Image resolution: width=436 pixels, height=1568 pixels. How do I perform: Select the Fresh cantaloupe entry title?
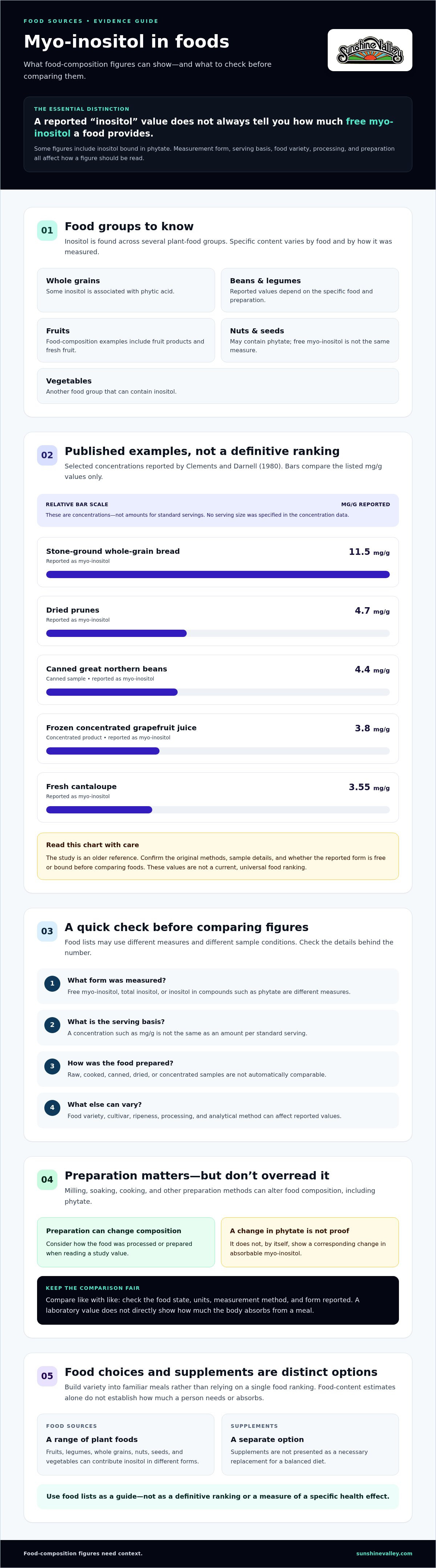[x=82, y=787]
